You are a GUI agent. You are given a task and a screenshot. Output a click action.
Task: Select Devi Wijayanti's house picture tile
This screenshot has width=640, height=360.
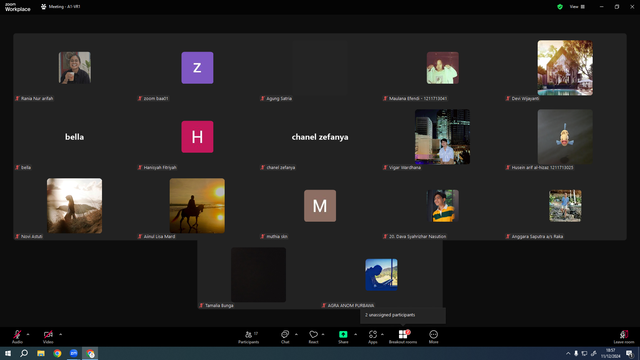tap(565, 68)
